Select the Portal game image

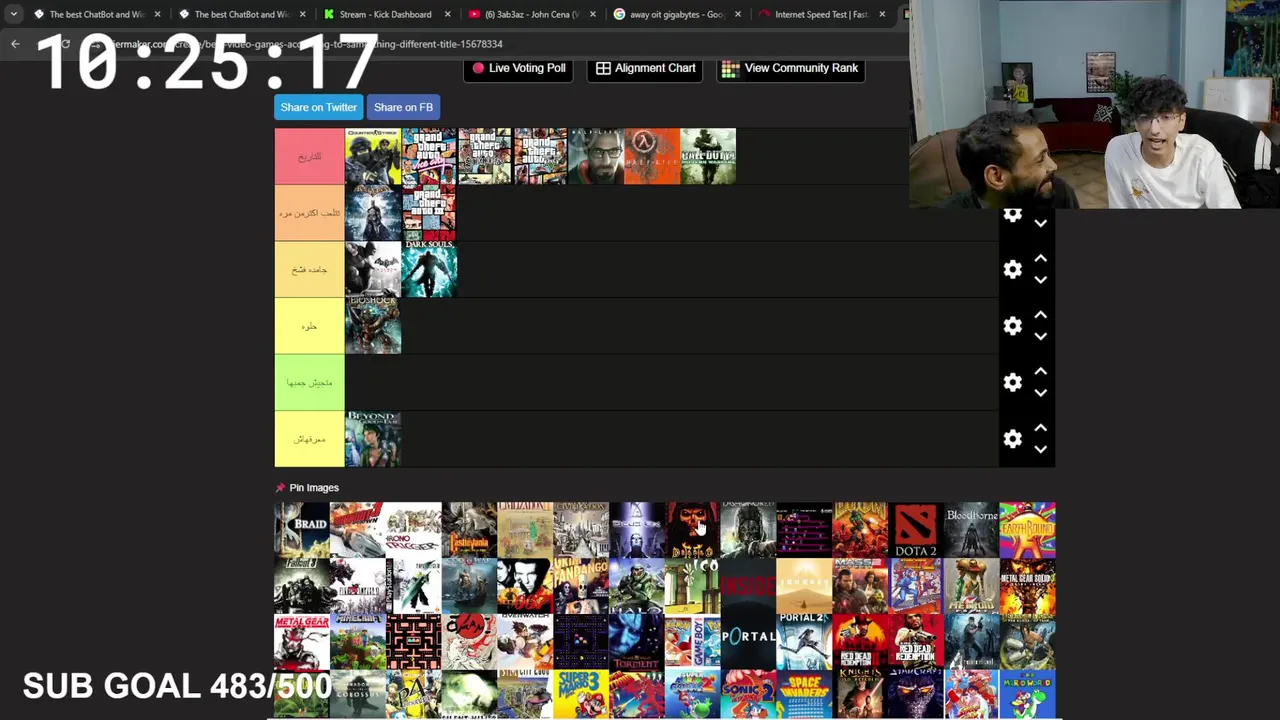coord(748,642)
